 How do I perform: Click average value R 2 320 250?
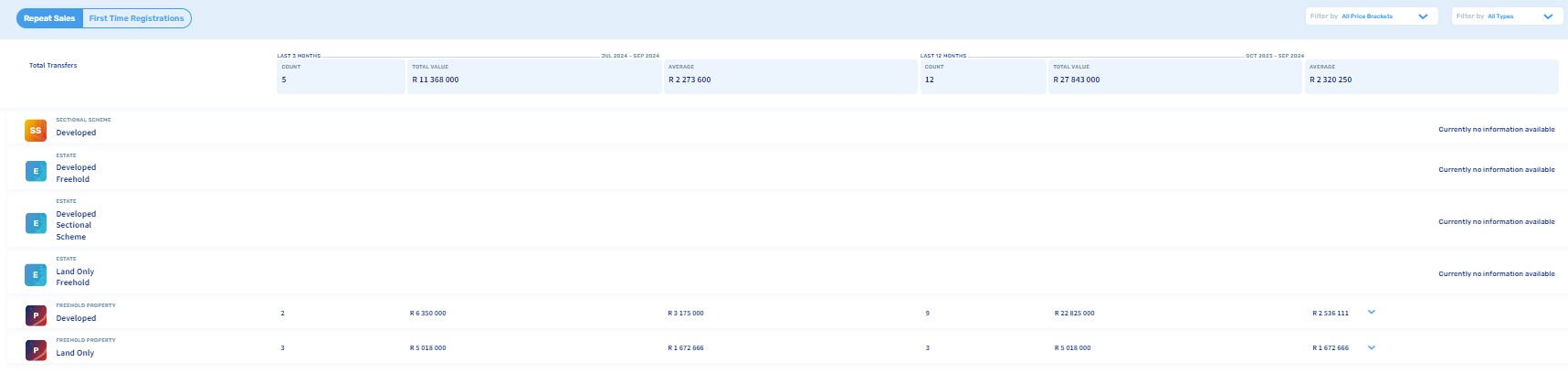click(1331, 80)
